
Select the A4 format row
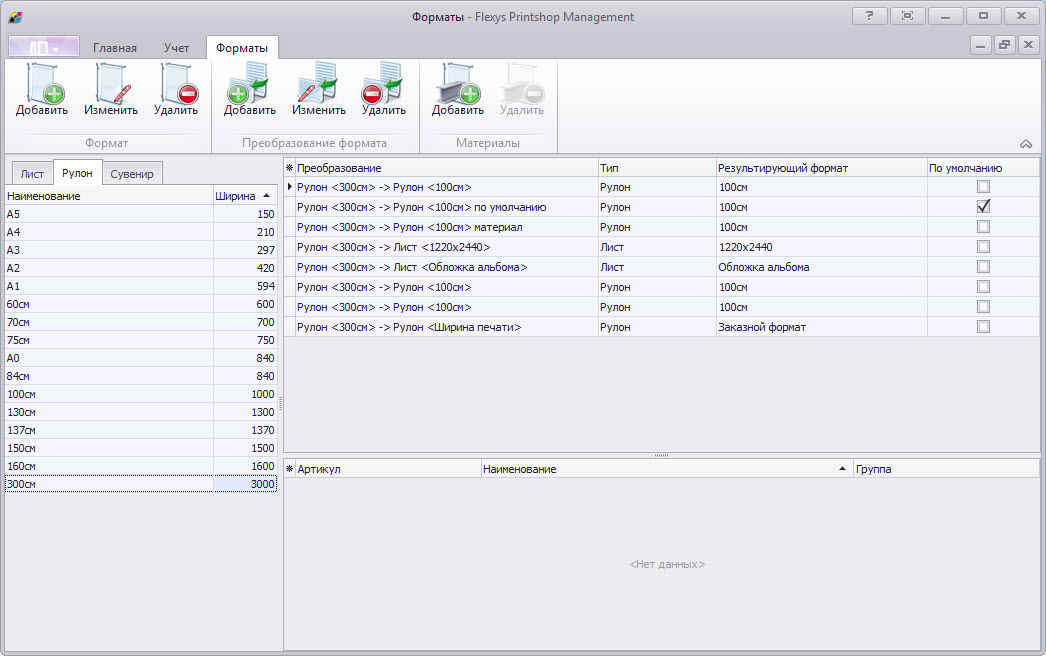[x=141, y=232]
